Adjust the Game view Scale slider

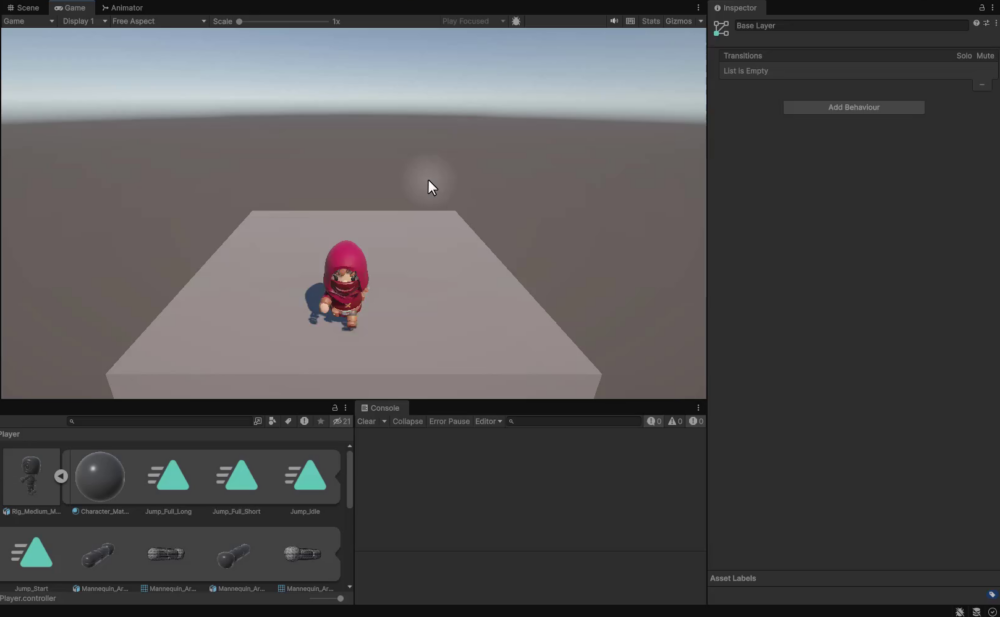283,21
